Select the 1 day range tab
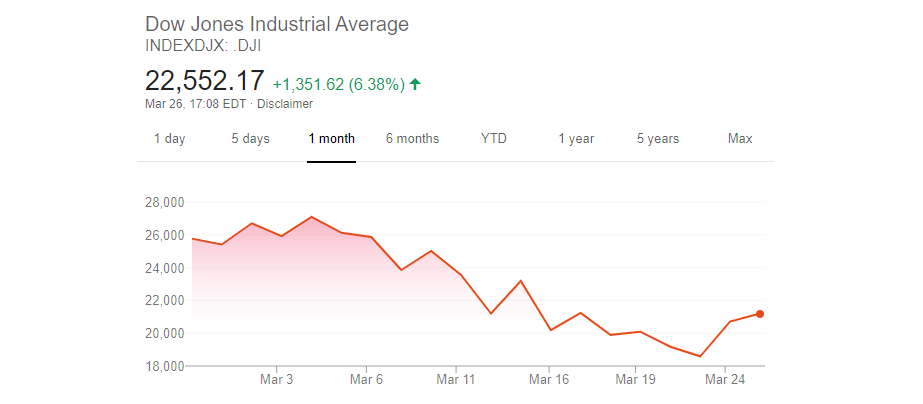 169,139
